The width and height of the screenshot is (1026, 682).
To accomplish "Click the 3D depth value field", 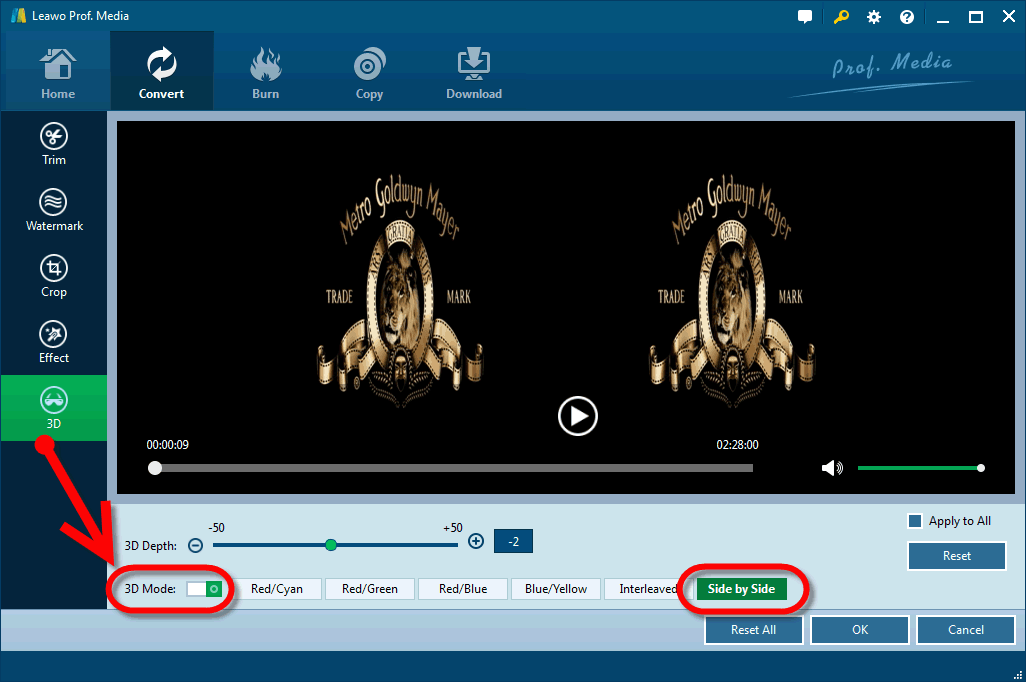I will 513,541.
